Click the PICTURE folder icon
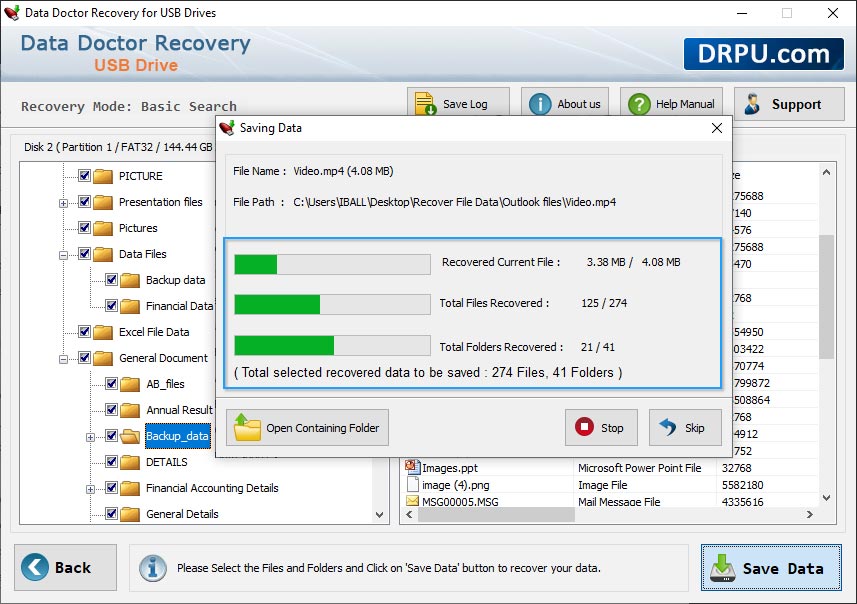The image size is (857, 604). pos(103,176)
